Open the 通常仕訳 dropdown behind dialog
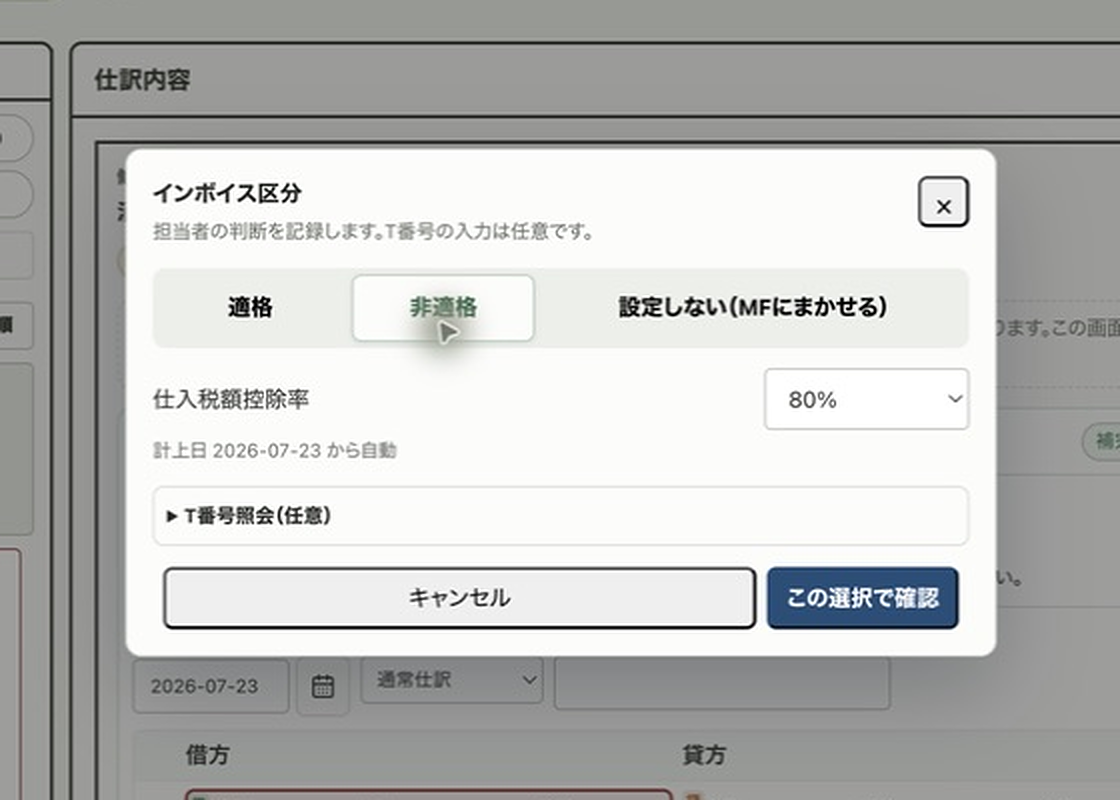The height and width of the screenshot is (800, 1120). pyautogui.click(x=451, y=680)
